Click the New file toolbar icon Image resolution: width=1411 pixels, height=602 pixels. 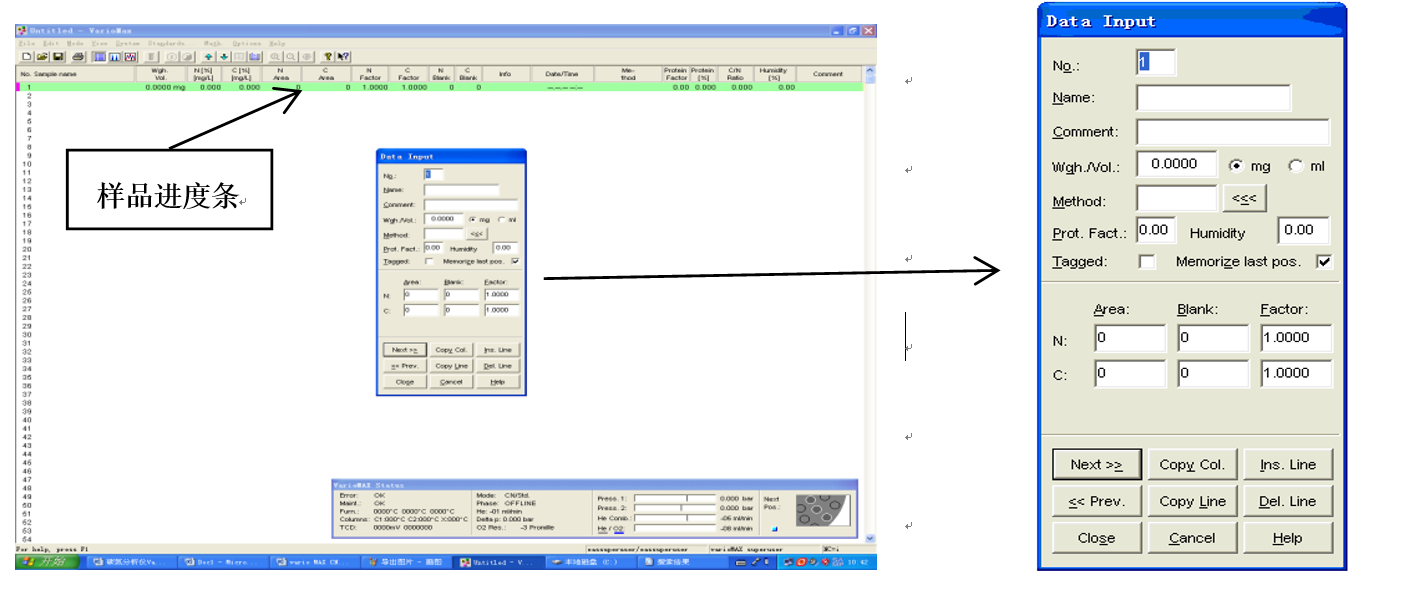(x=27, y=57)
